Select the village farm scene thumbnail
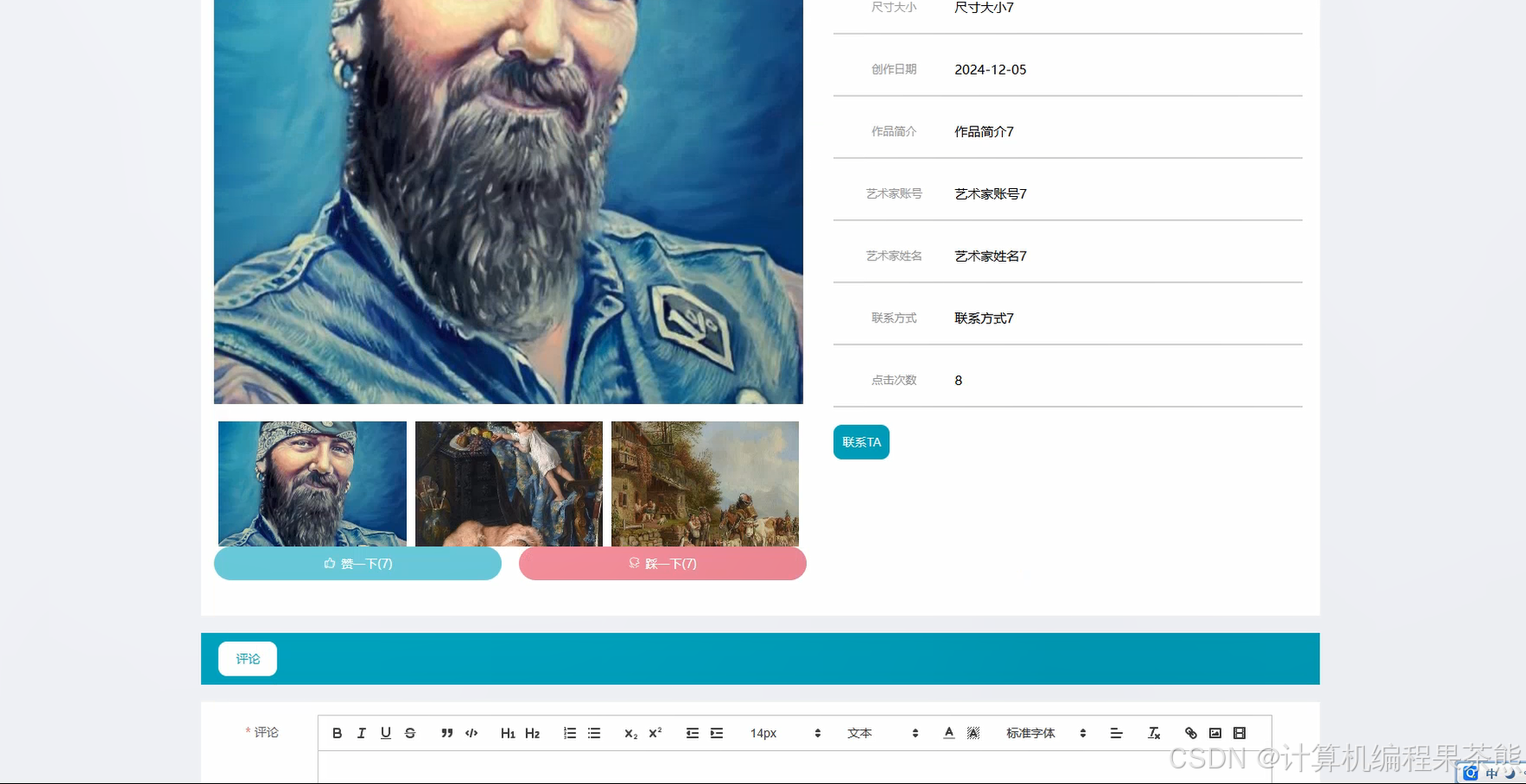Image resolution: width=1526 pixels, height=784 pixels. click(x=705, y=484)
